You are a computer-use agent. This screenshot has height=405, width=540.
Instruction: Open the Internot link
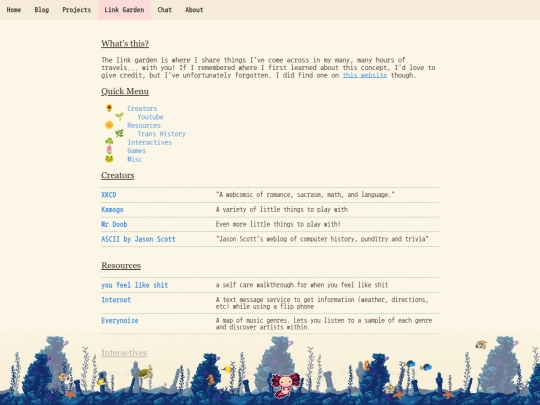116,300
